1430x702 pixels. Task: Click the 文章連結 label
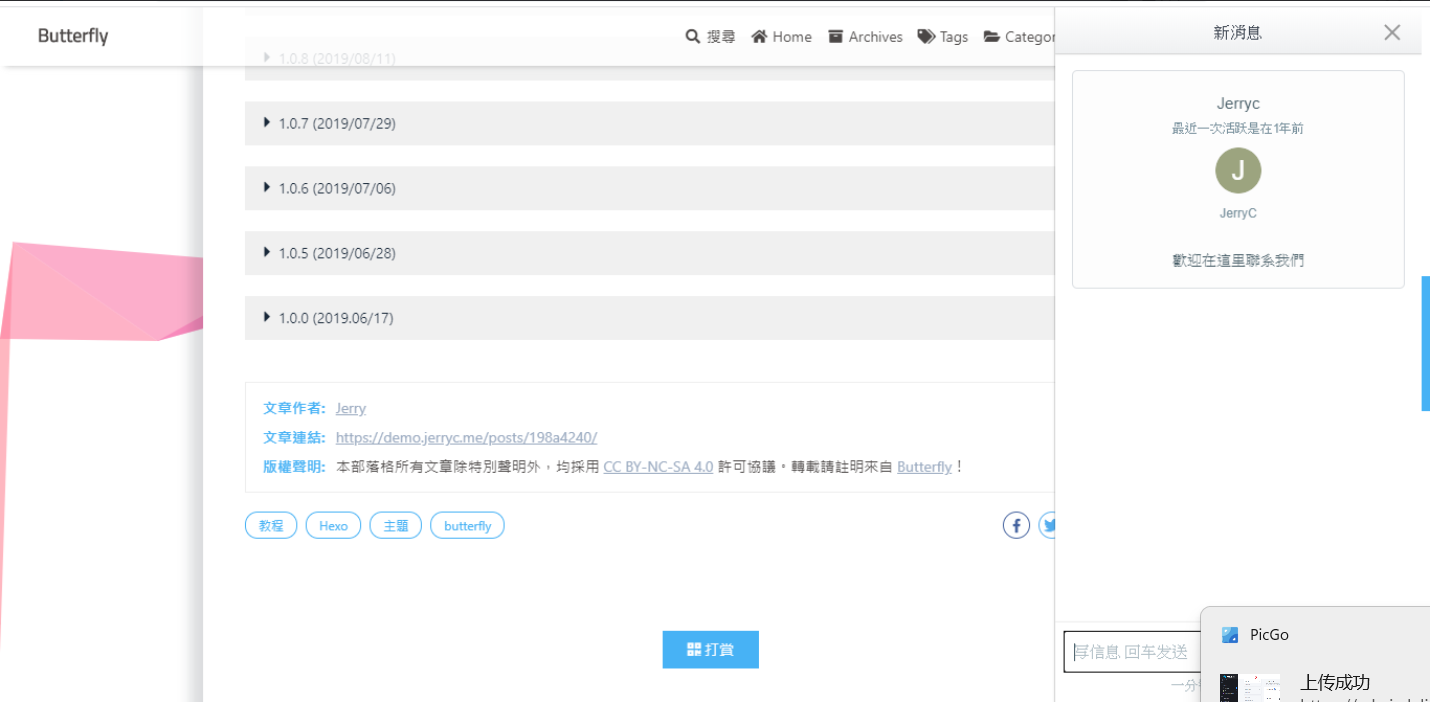click(294, 437)
